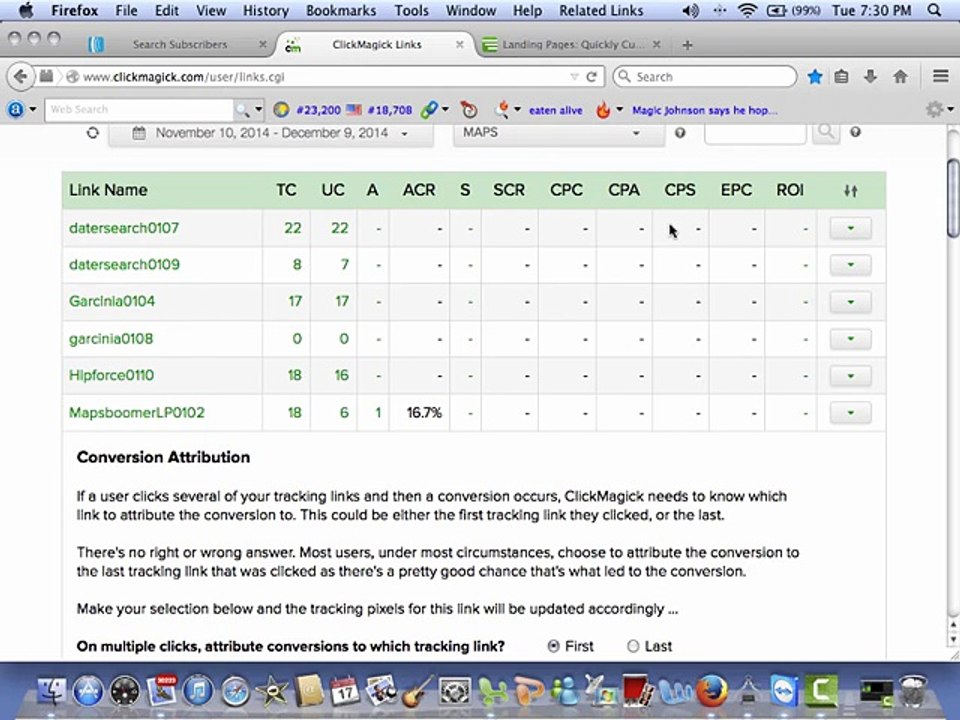Viewport: 960px width, 720px height.
Task: Open the Hipforce0110 link
Action: coord(111,375)
